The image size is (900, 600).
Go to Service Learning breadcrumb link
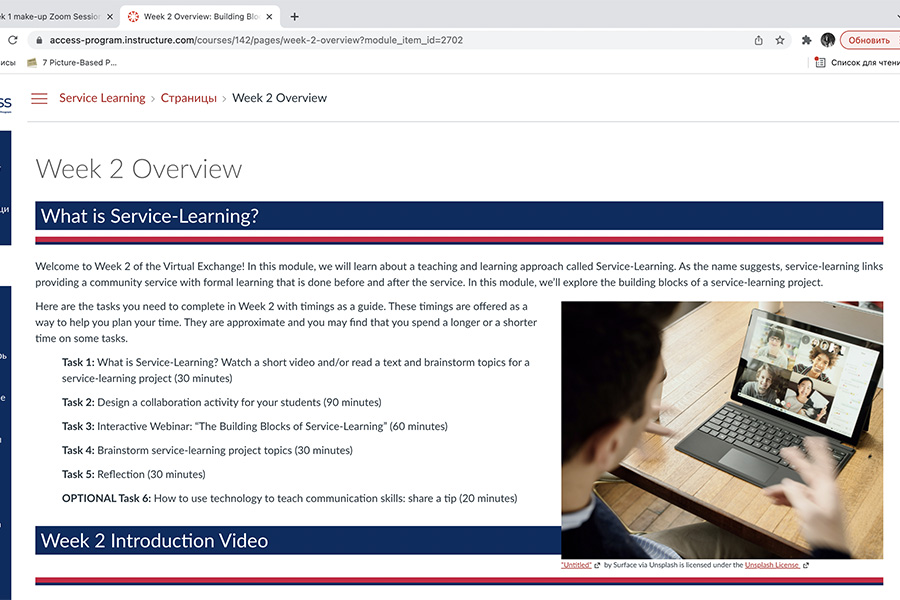[x=102, y=98]
